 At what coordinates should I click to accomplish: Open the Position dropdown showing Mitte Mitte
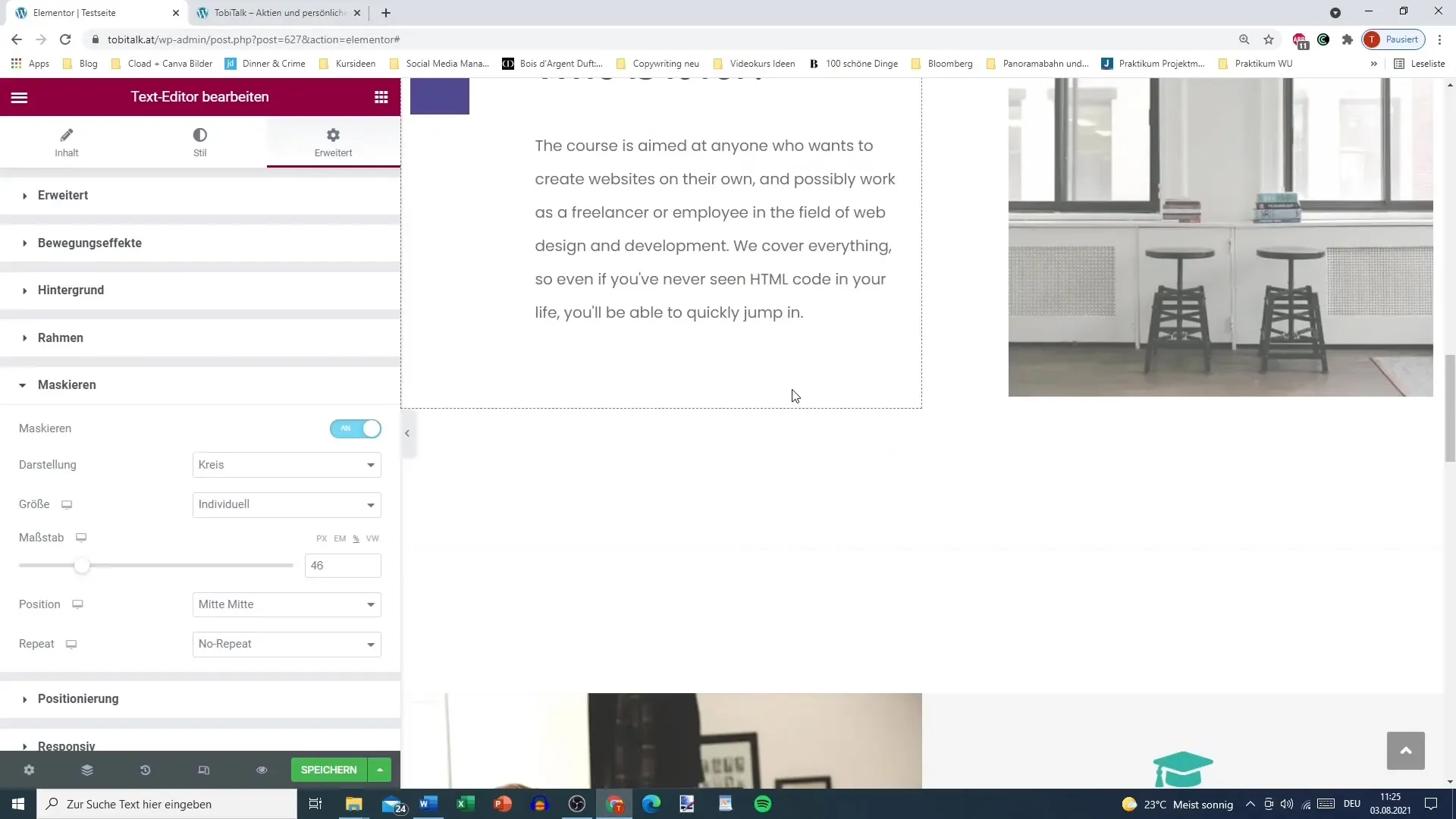click(287, 604)
